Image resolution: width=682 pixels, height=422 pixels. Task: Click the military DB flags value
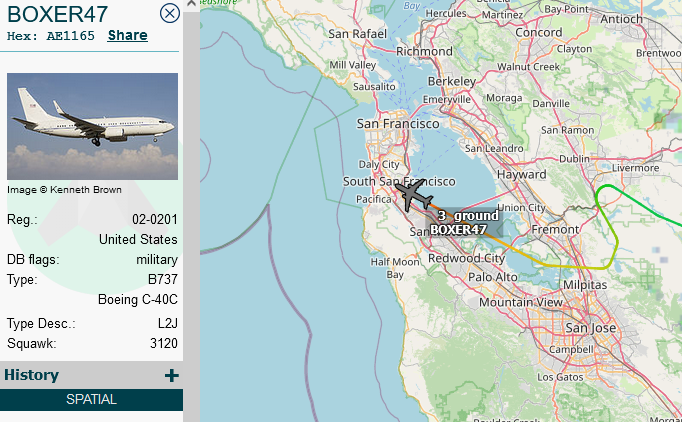(x=157, y=260)
